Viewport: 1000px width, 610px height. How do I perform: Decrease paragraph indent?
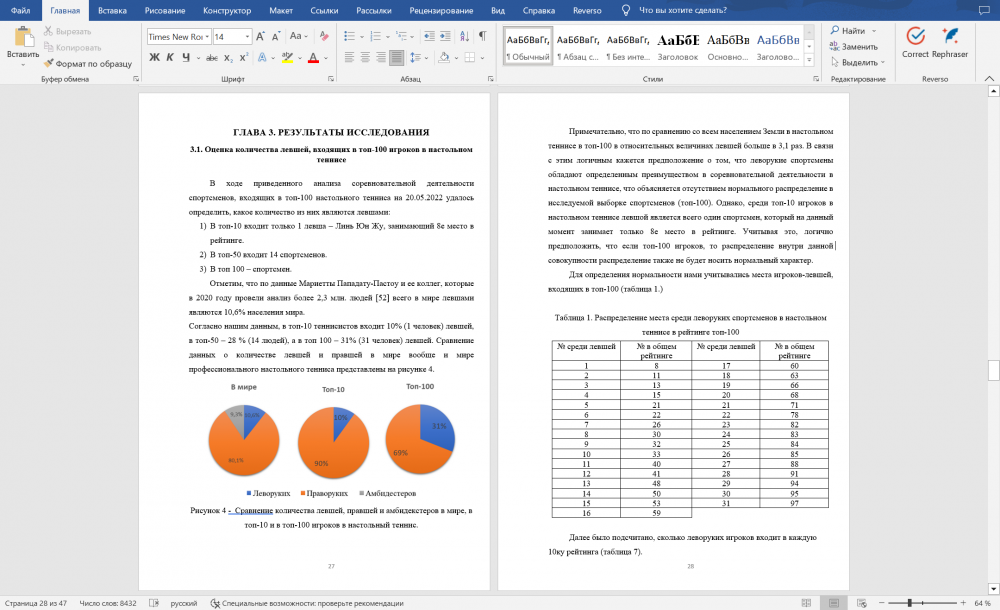[429, 36]
